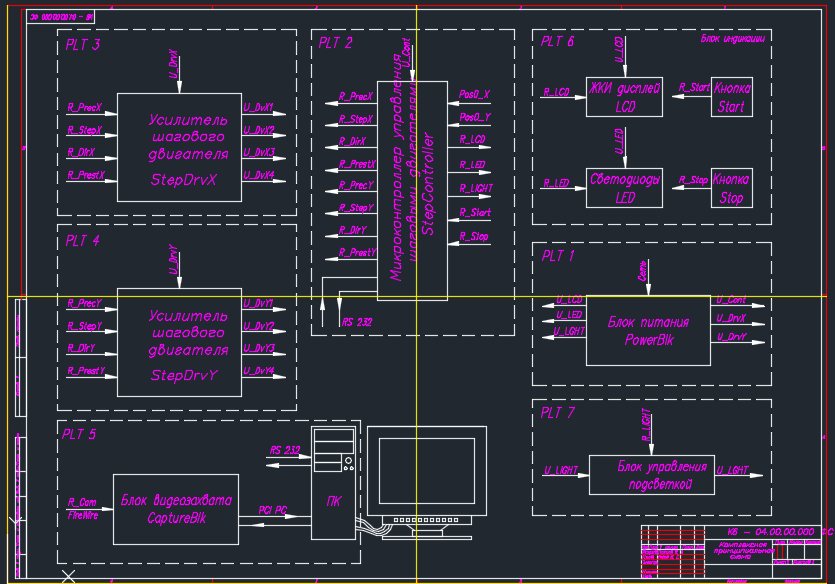Image resolution: width=835 pixels, height=584 pixels.
Task: Click the U_DvX3 output label
Action: pyautogui.click(x=259, y=152)
